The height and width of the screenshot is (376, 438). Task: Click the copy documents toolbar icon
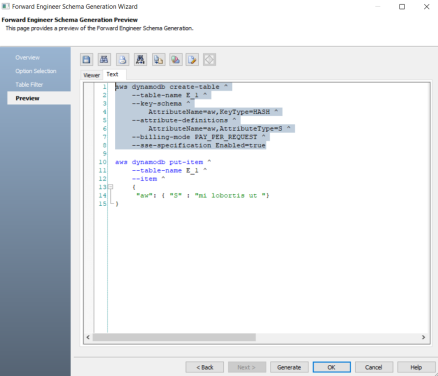(158, 60)
